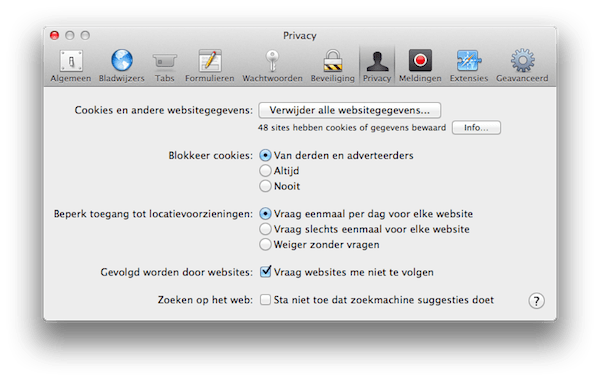Image resolution: width=600 pixels, height=381 pixels.
Task: Open the Beveiliging padlock icon pane
Action: coord(333,66)
